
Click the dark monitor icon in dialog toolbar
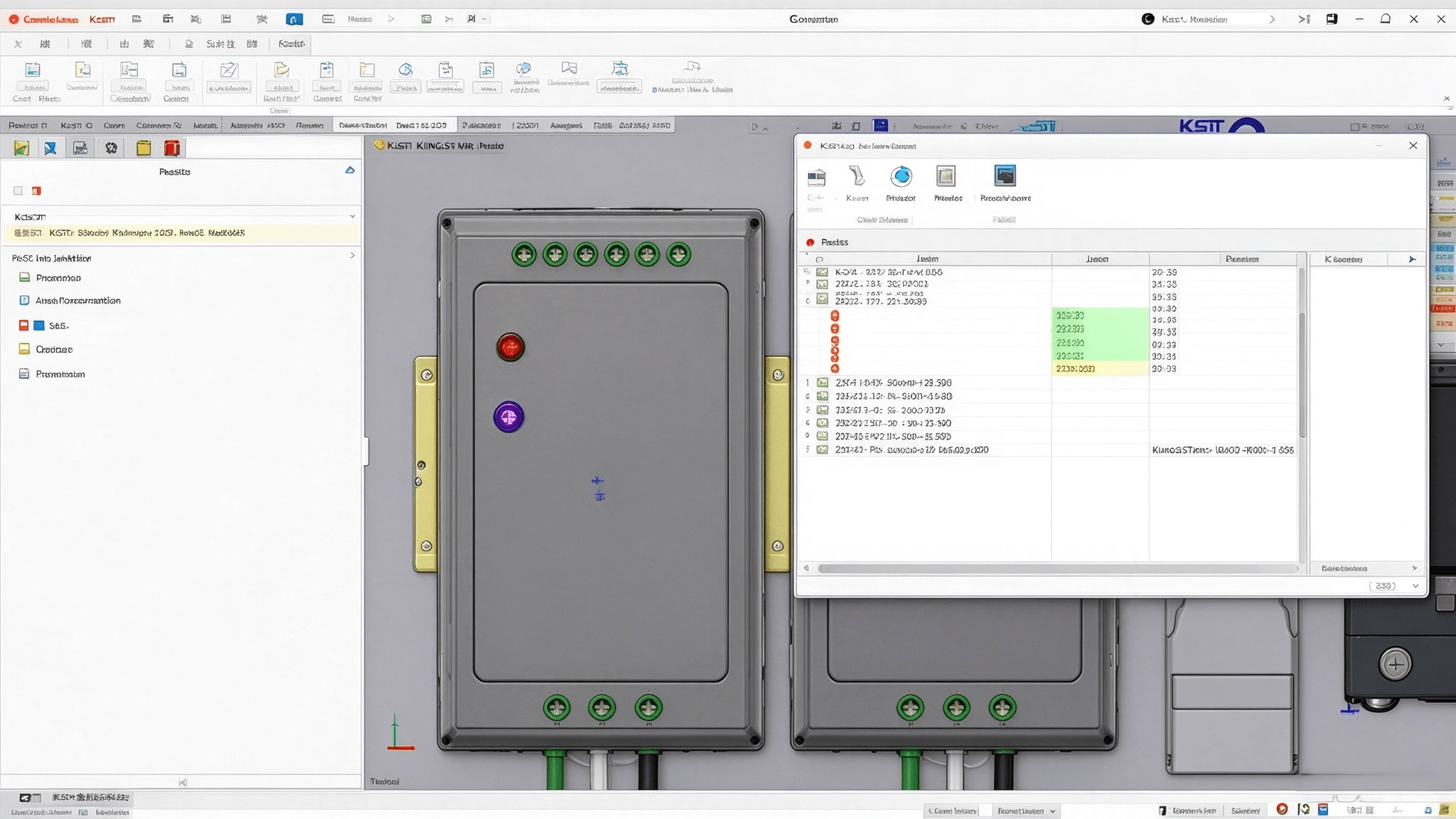[x=1005, y=175]
